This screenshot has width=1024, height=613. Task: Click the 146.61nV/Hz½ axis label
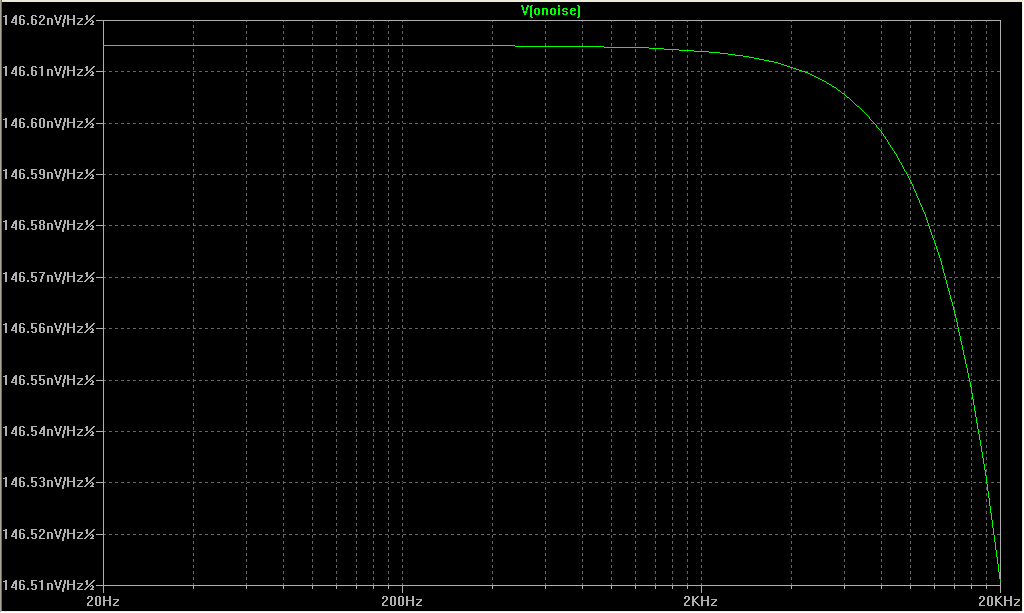[49, 71]
